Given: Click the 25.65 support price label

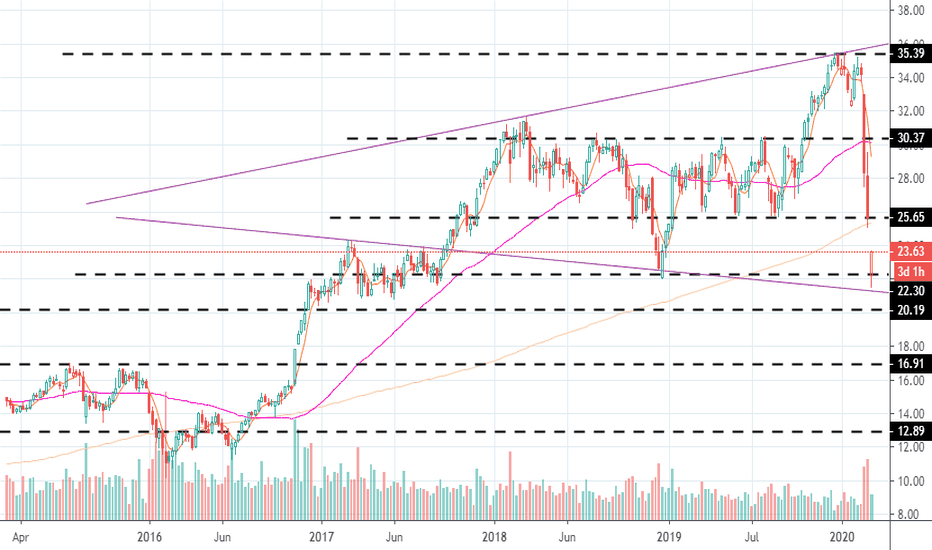Looking at the screenshot, I should [x=911, y=217].
